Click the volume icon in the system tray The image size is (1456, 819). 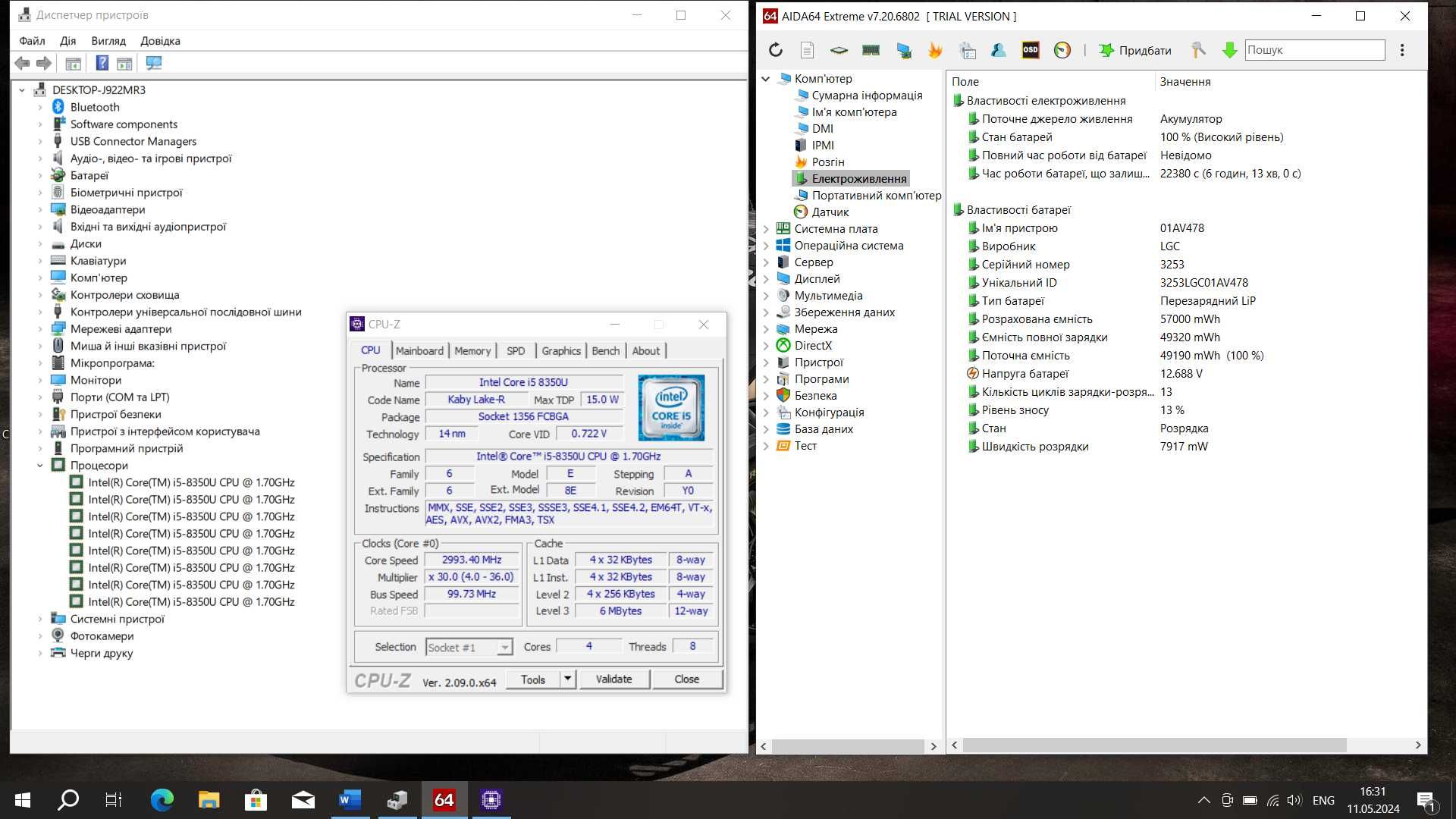(1294, 800)
